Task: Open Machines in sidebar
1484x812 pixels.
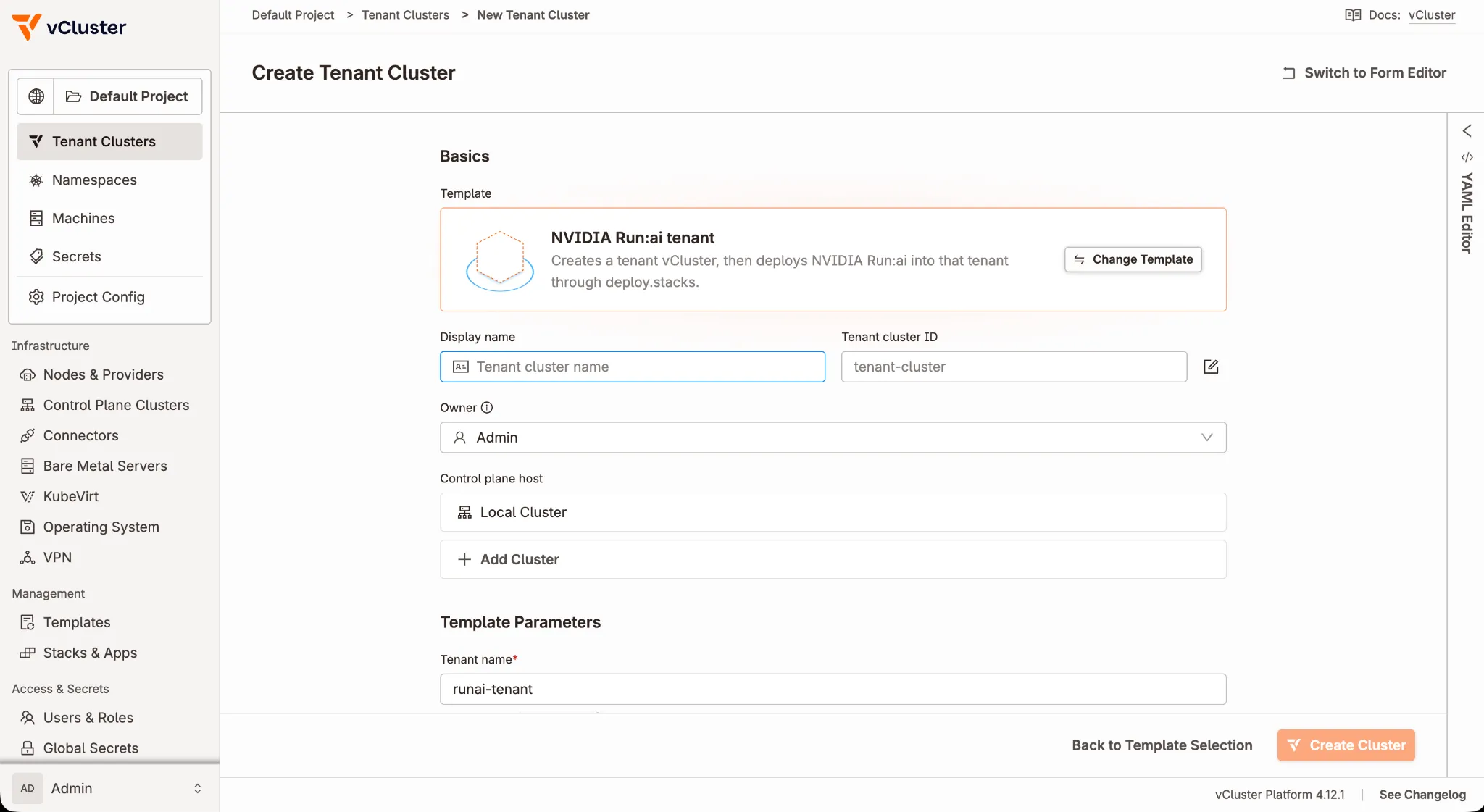Action: pos(109,218)
